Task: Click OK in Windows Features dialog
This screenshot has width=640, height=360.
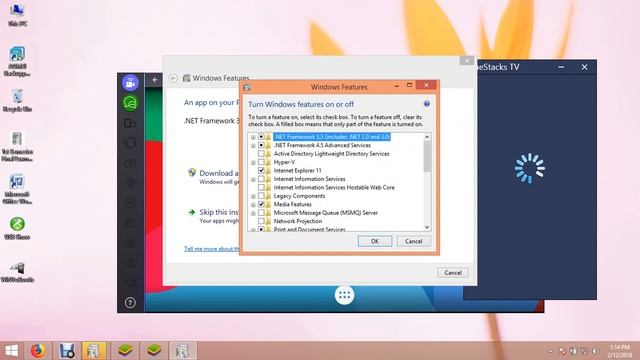Action: [375, 241]
